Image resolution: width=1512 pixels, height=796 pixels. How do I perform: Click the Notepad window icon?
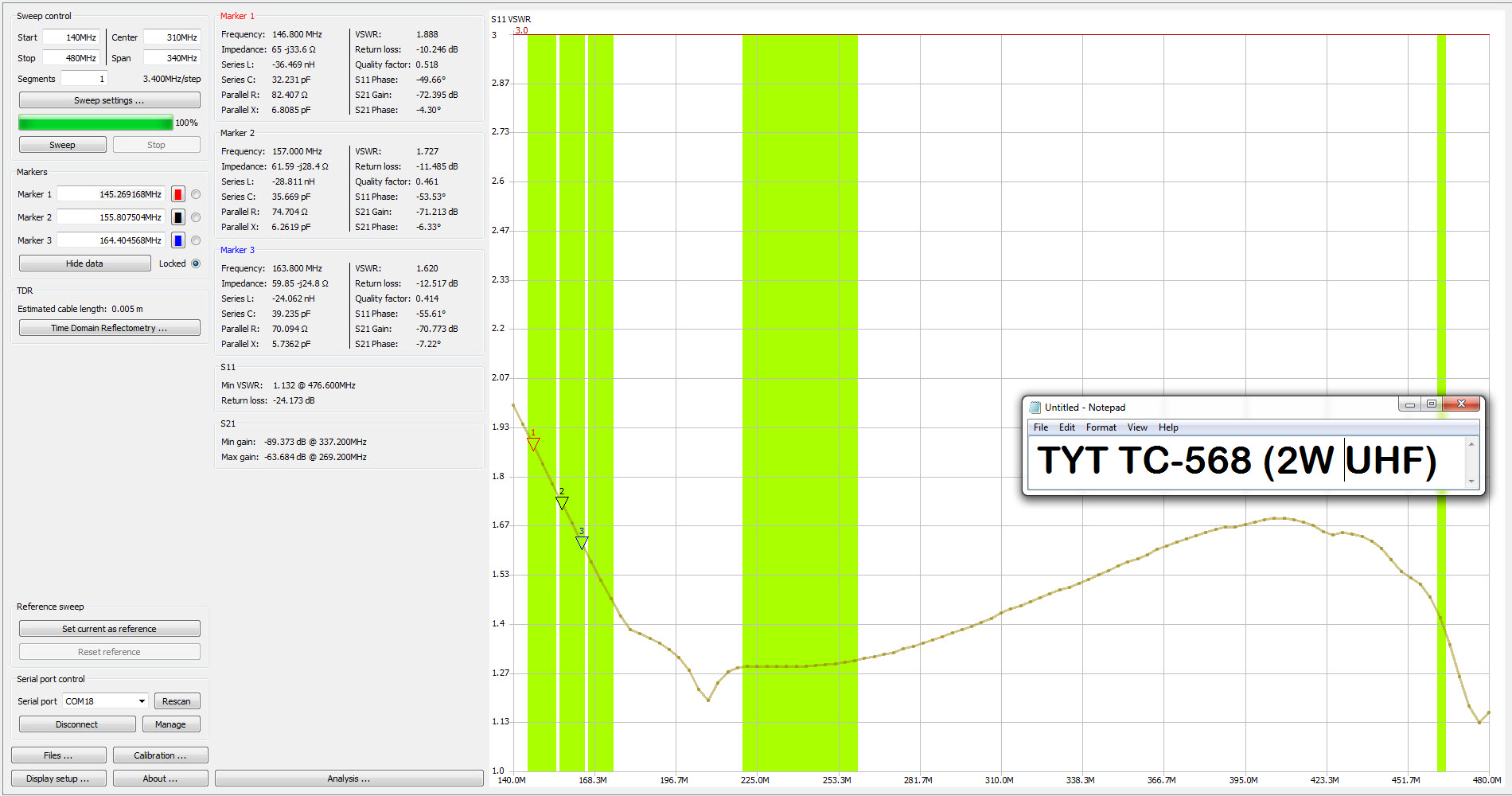point(1035,407)
